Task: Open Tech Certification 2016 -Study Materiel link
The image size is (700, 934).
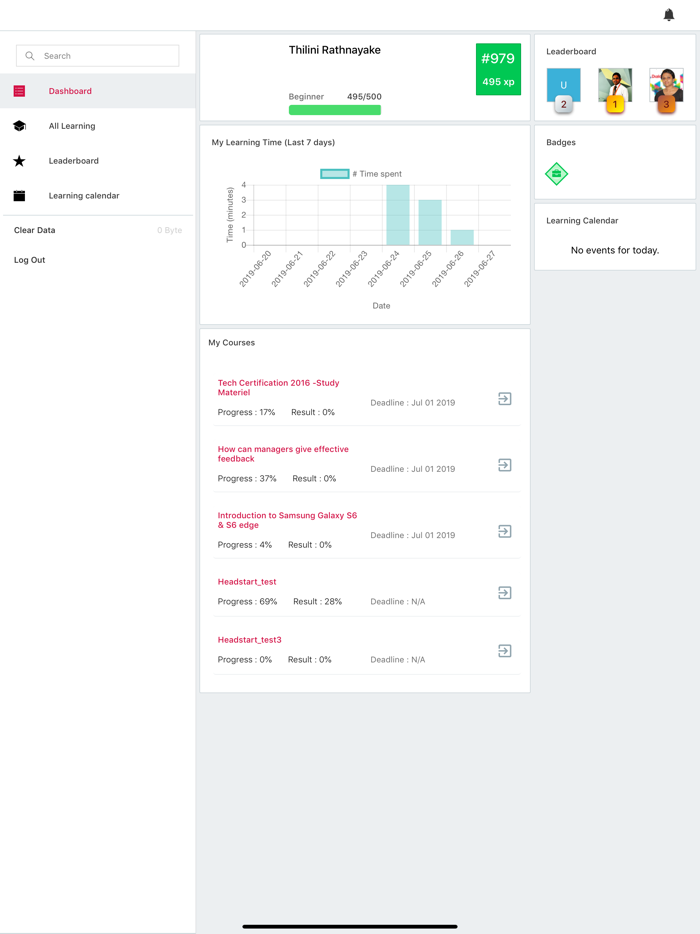Action: point(278,387)
